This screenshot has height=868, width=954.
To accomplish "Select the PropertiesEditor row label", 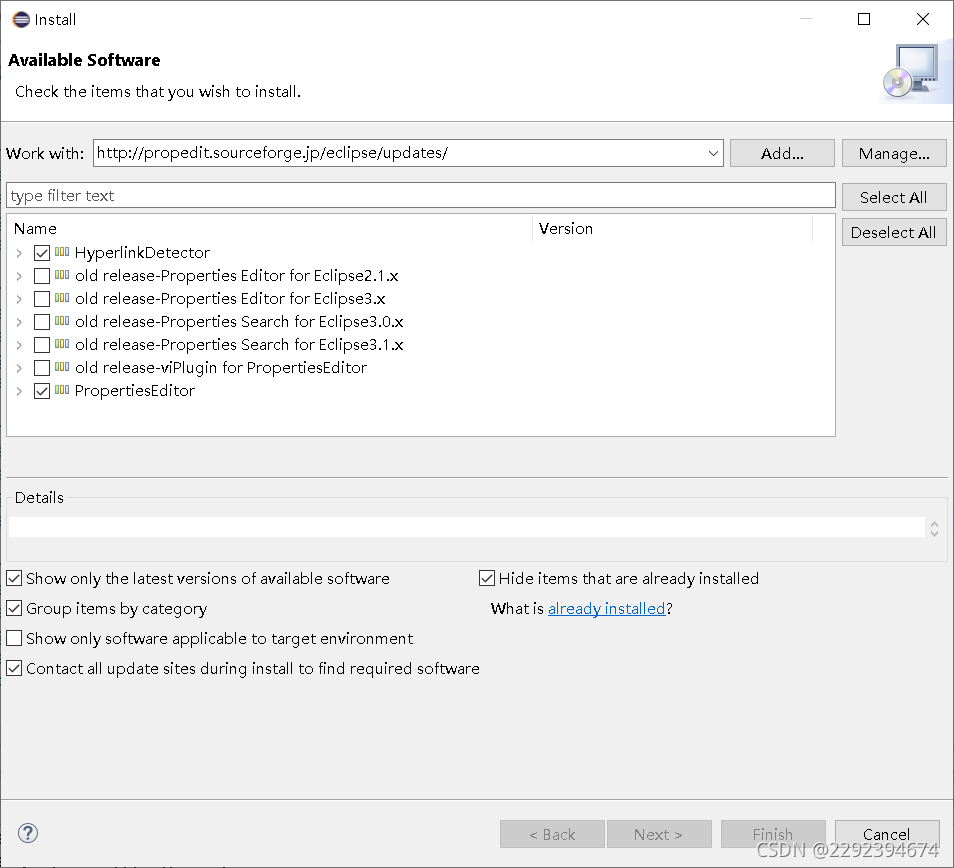I will pyautogui.click(x=134, y=391).
